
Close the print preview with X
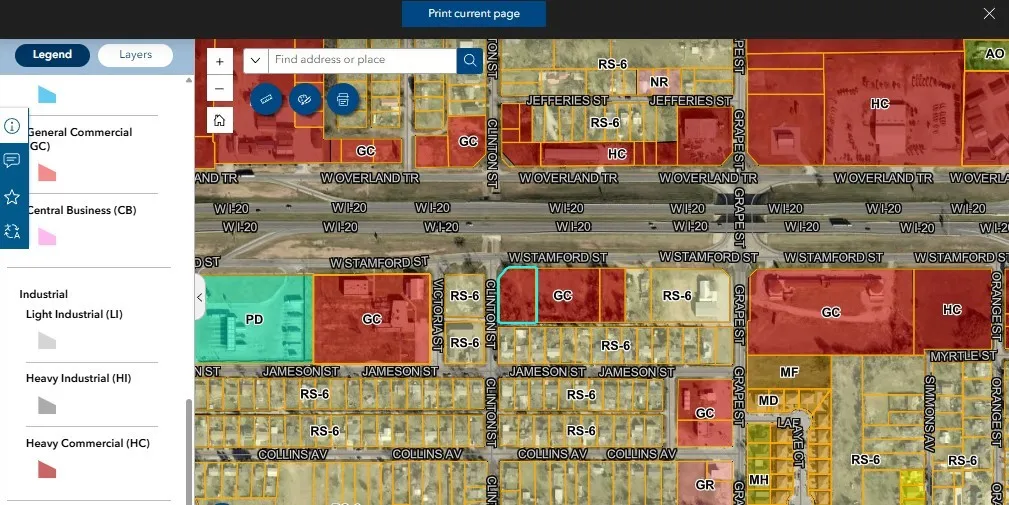click(989, 14)
